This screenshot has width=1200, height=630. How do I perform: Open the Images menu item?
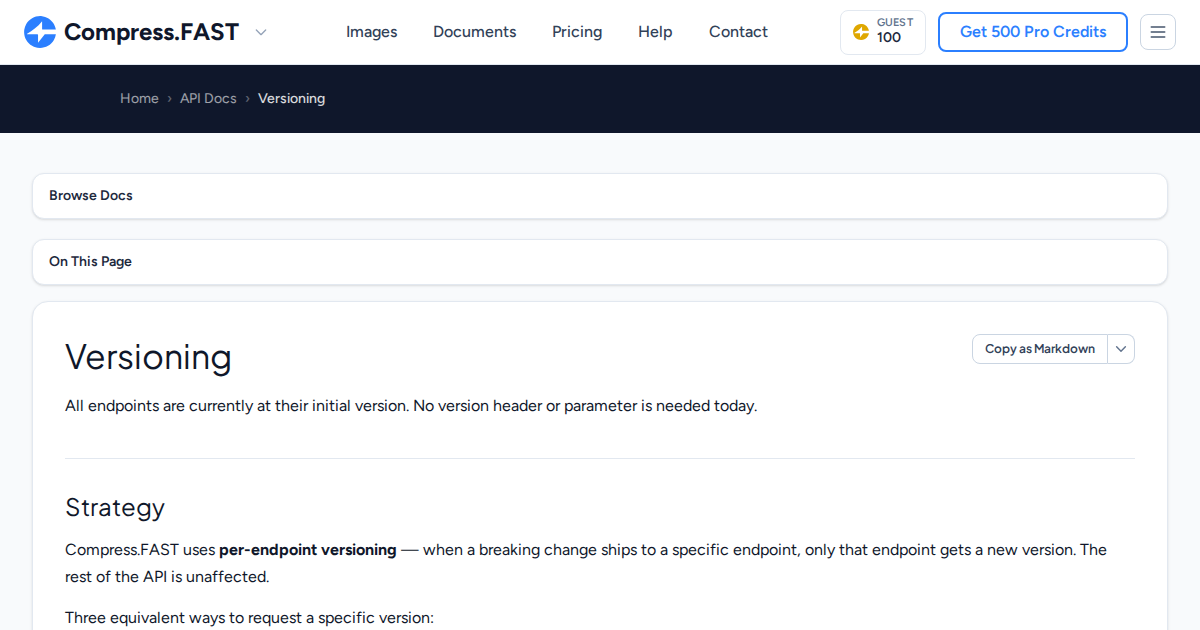(372, 32)
